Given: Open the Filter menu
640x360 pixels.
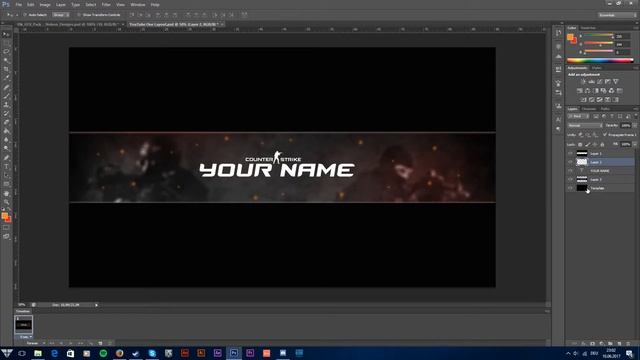Looking at the screenshot, I should 106,4.
